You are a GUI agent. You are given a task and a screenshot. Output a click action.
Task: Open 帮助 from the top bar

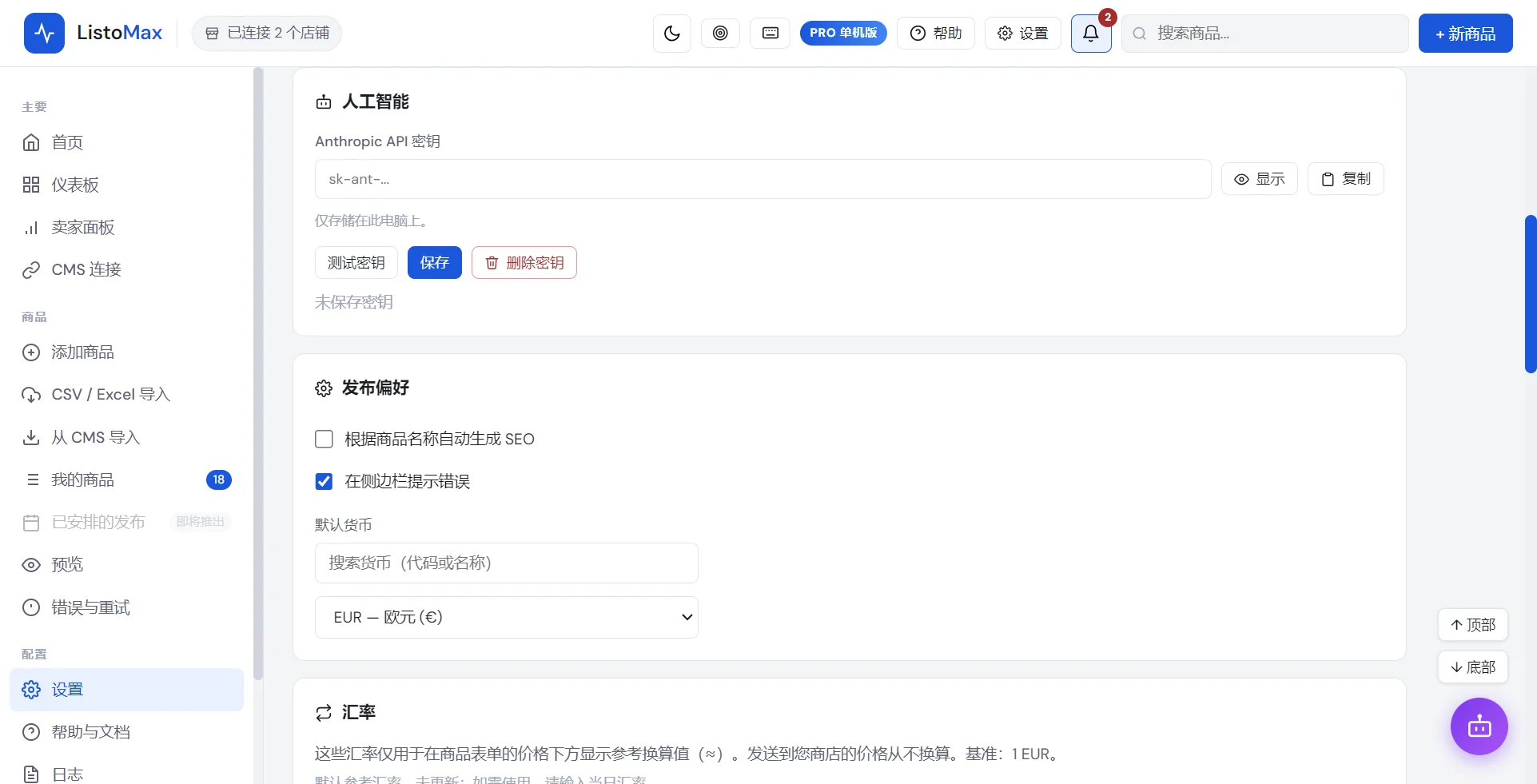click(x=936, y=33)
